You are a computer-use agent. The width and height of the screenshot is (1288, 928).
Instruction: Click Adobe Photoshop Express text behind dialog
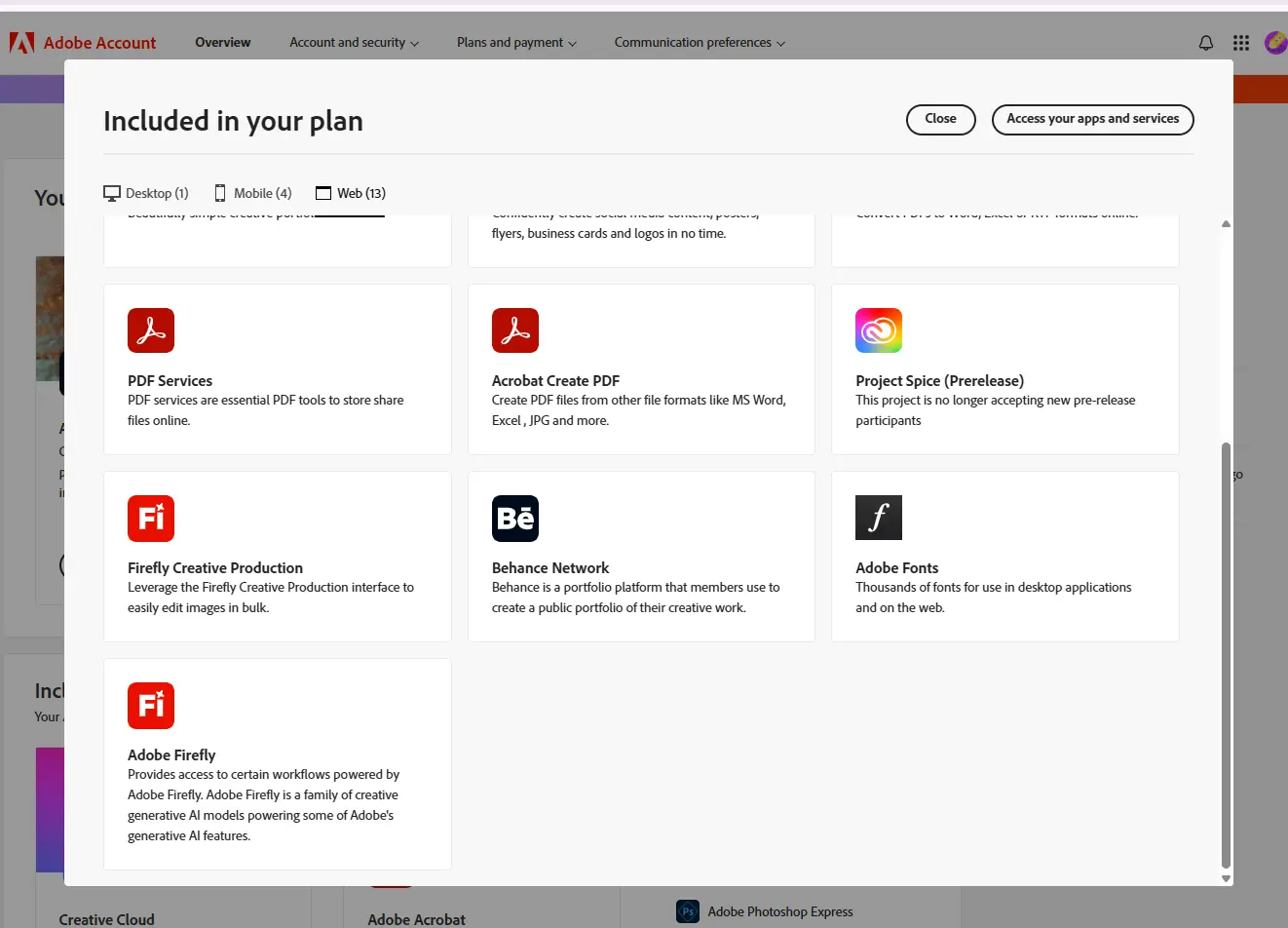(780, 912)
